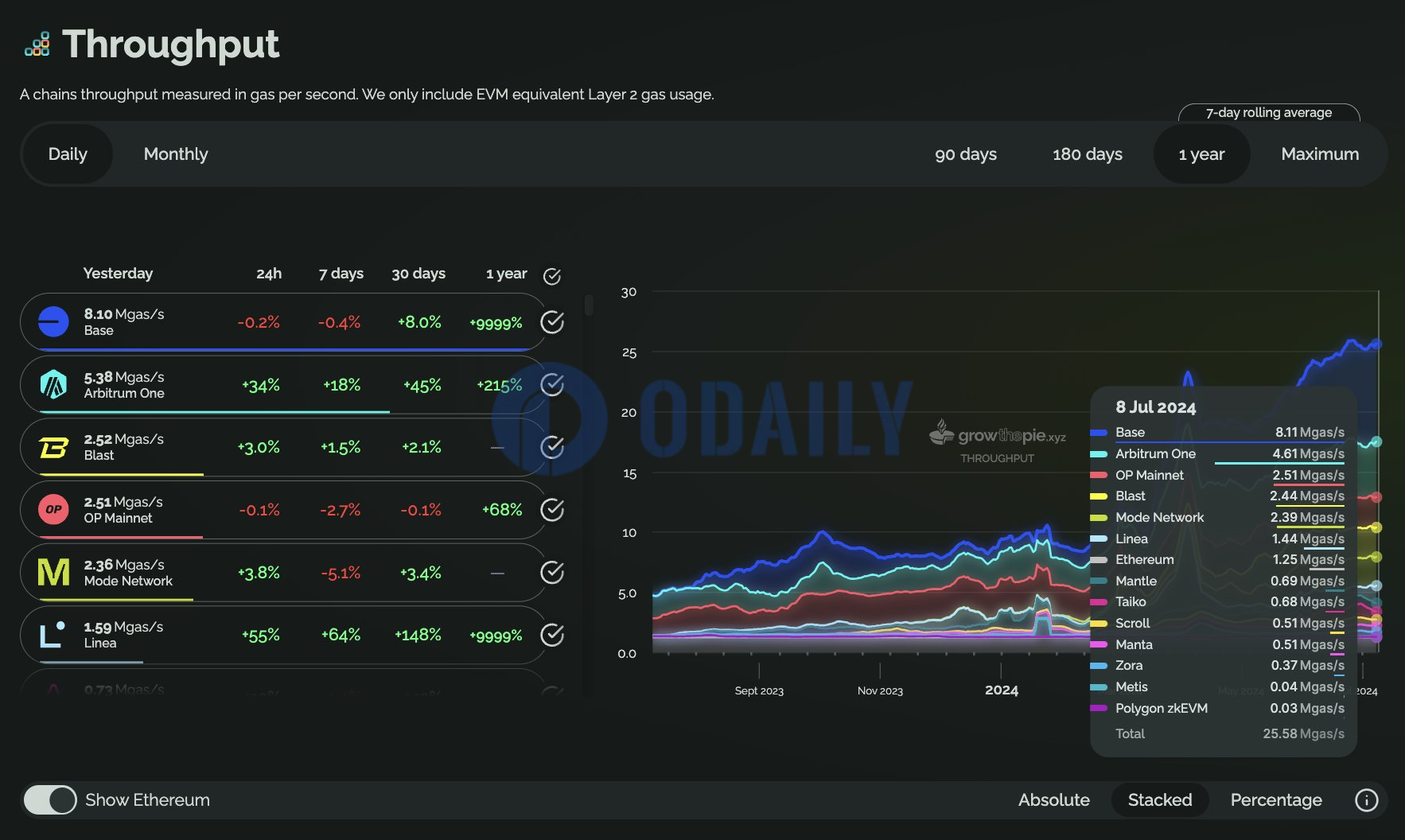Click the chain list vertical scrollbar
This screenshot has height=840, width=1405.
coord(589,305)
